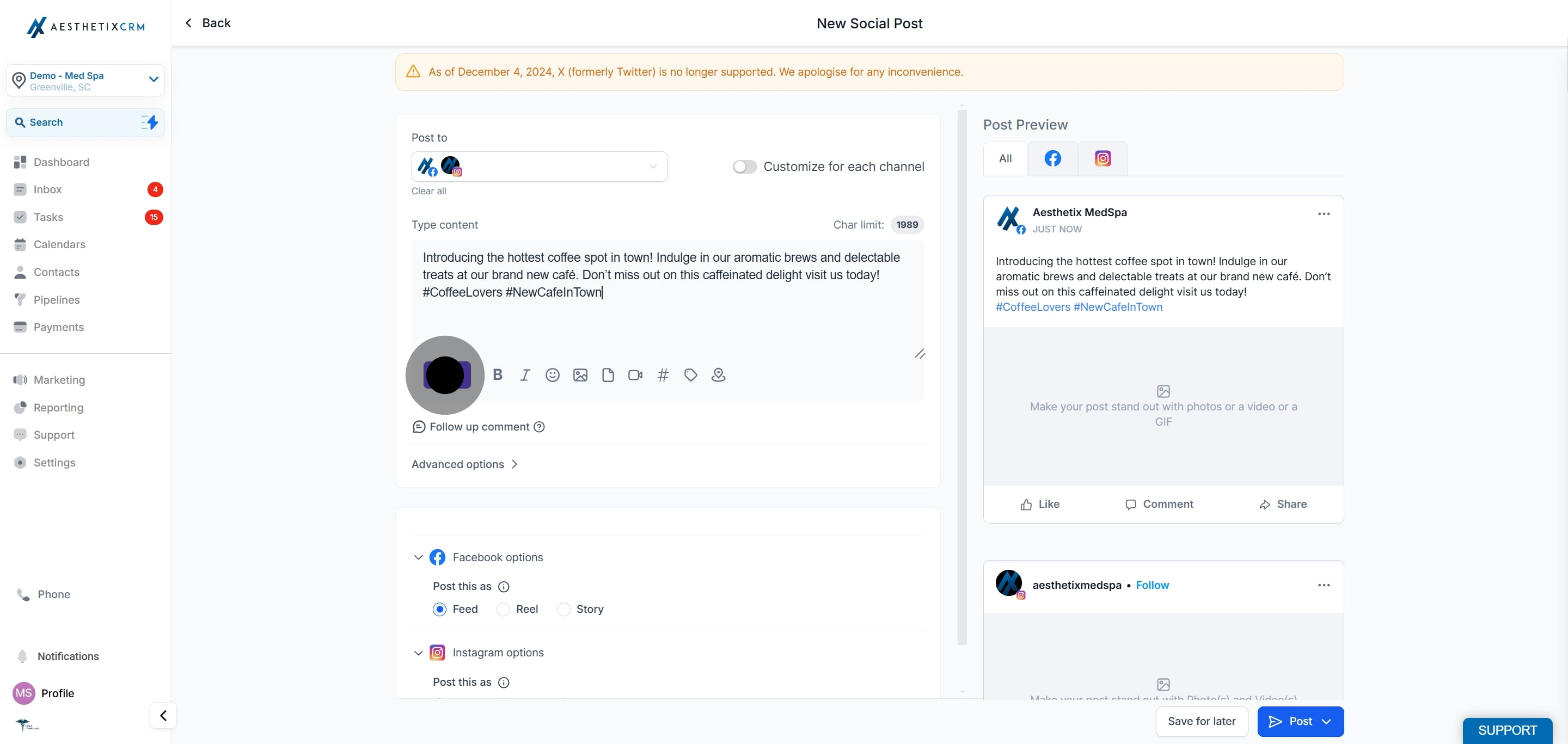
Task: Click the video upload icon
Action: [635, 375]
